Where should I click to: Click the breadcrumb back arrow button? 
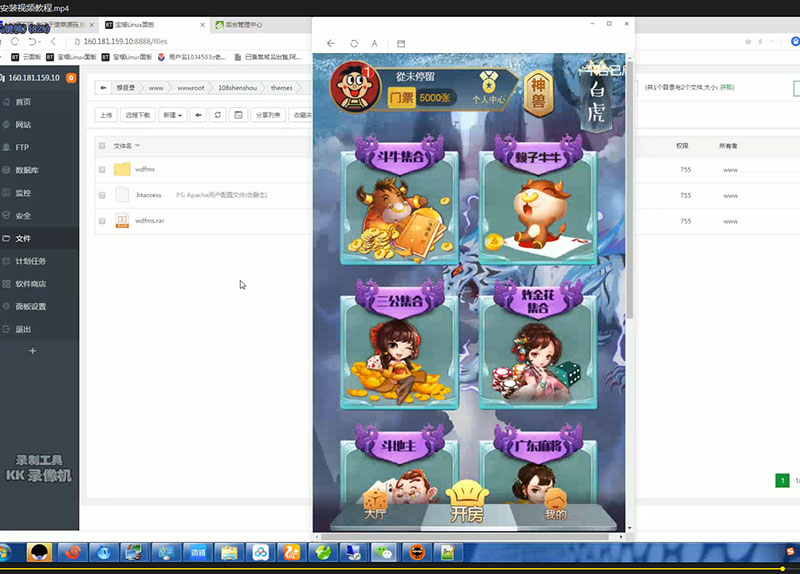coord(103,88)
